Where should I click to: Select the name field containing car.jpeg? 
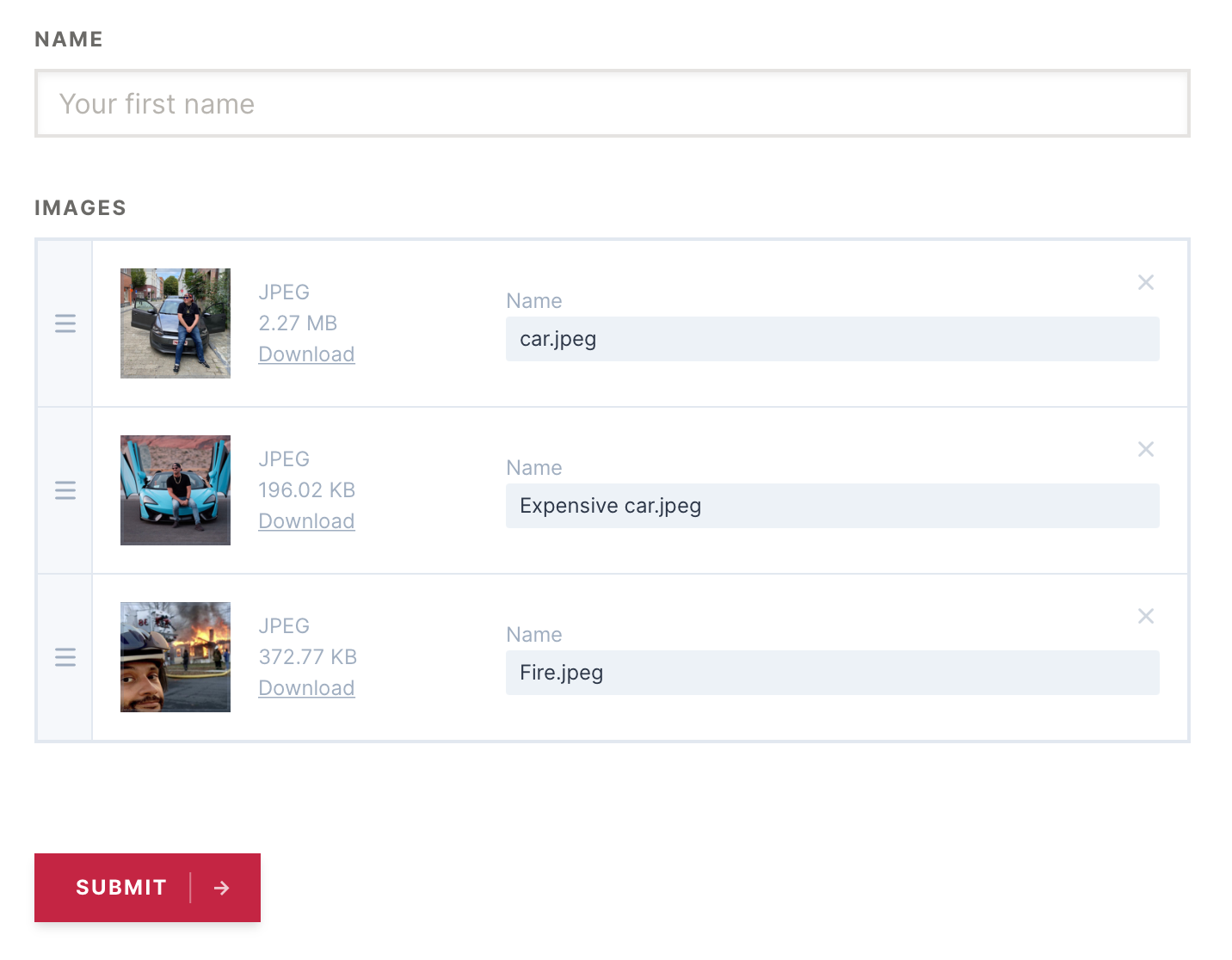[x=831, y=339]
